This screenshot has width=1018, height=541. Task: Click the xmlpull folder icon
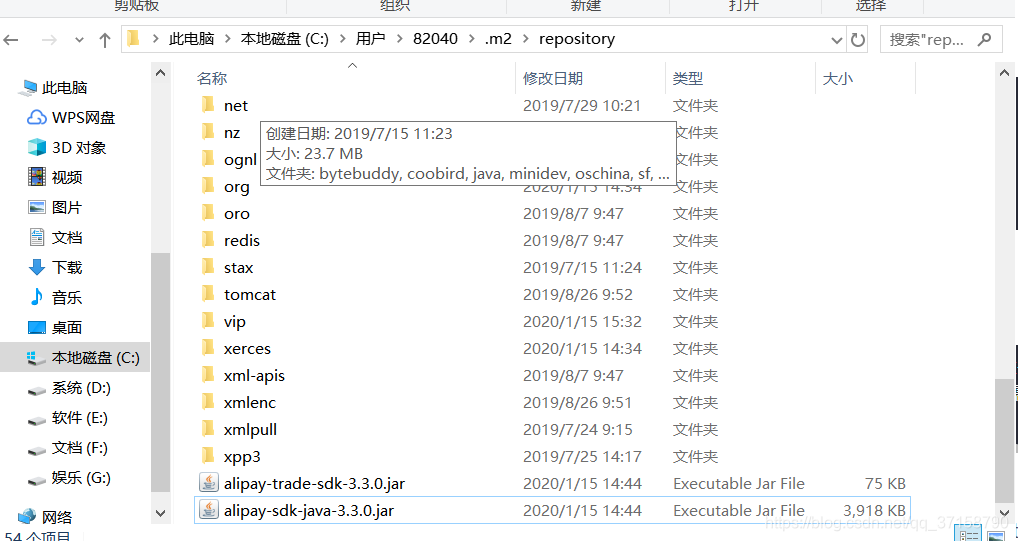(x=208, y=429)
